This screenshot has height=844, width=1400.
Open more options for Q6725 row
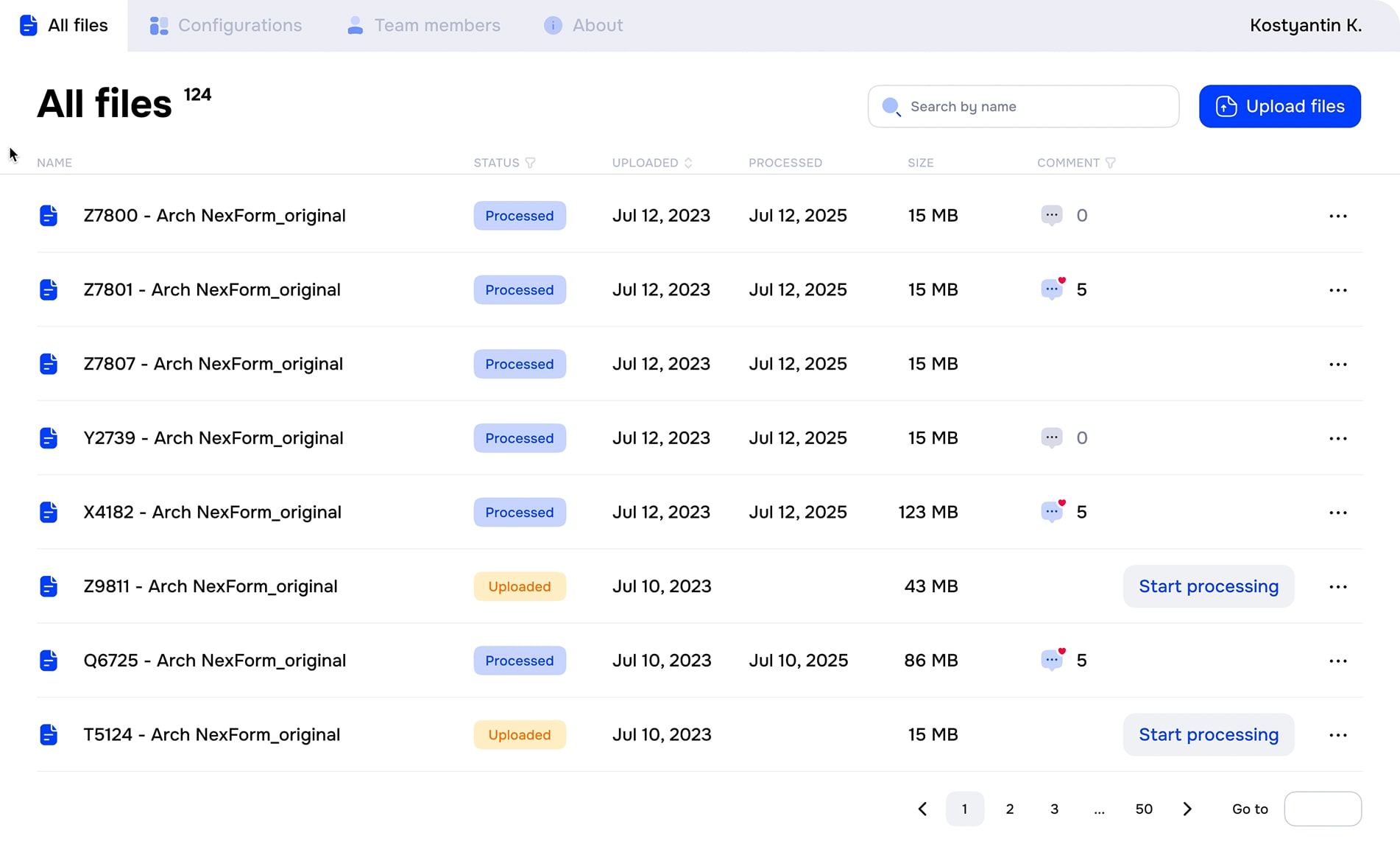1337,661
